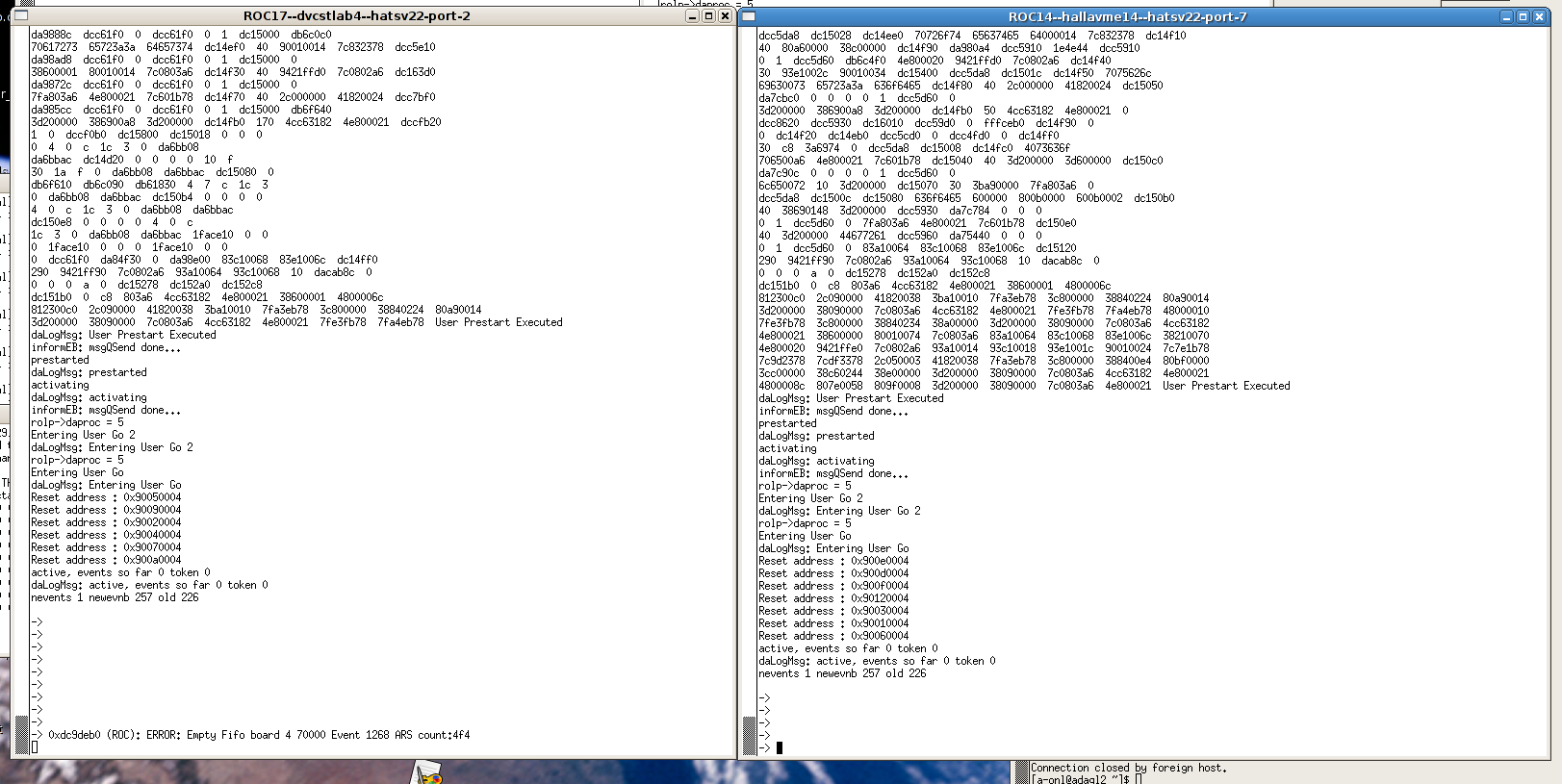Screen dimensions: 1562x784
Task: Click 'Reset address : 0x90020004' in ROC17
Action: [106, 522]
